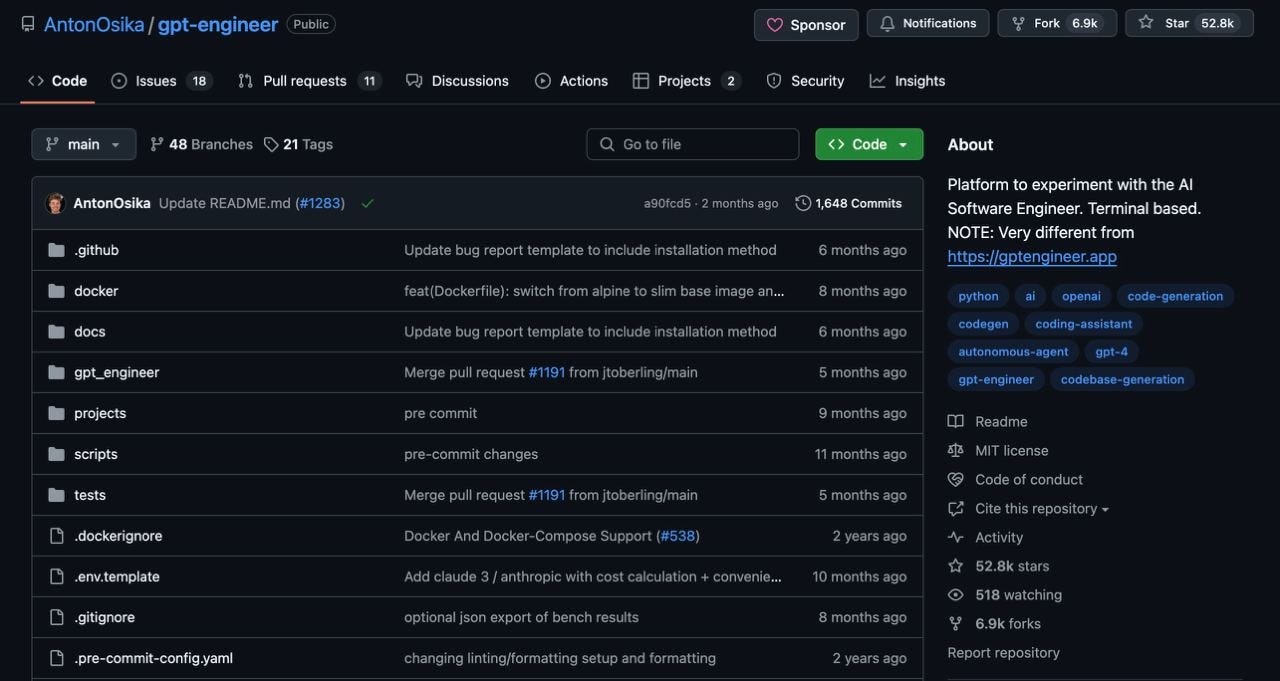
Task: Click the codebase-generation topic tag
Action: (1122, 380)
